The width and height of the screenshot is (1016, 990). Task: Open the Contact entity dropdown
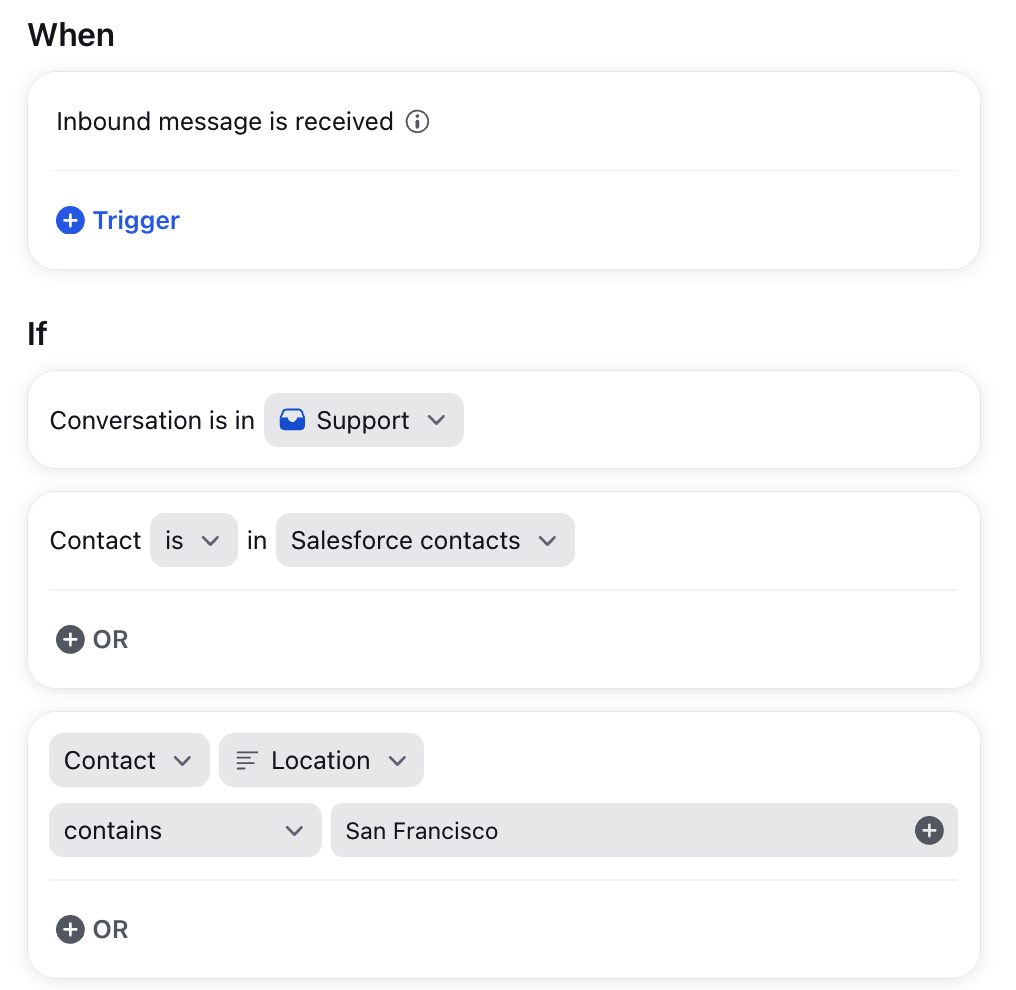(x=129, y=760)
